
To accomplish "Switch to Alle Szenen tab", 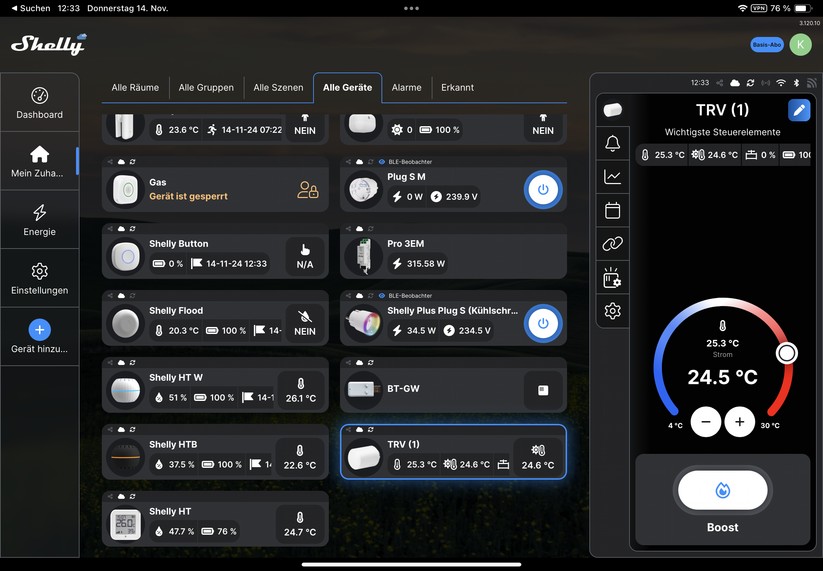I will point(278,88).
